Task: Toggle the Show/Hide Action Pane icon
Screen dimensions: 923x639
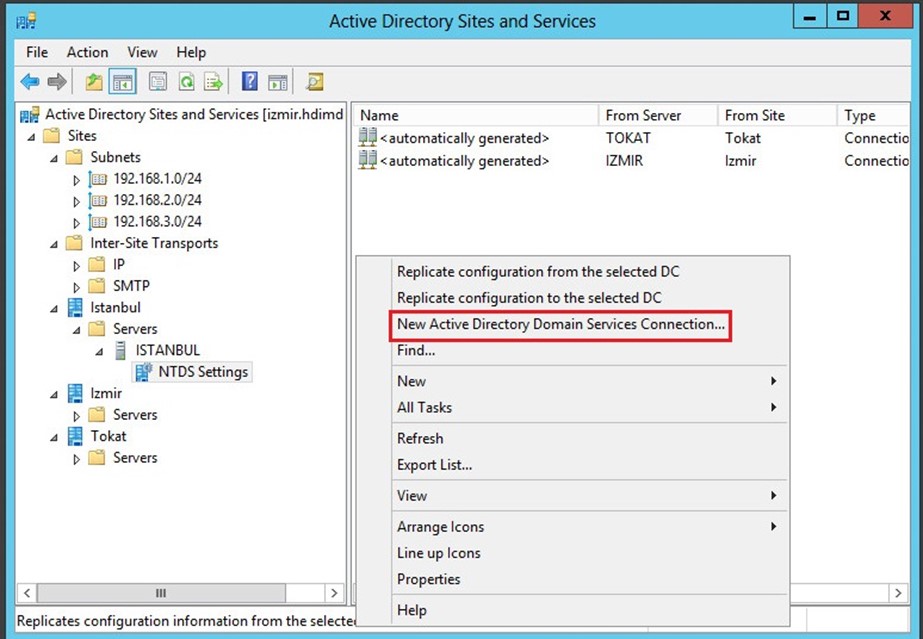Action: point(278,82)
